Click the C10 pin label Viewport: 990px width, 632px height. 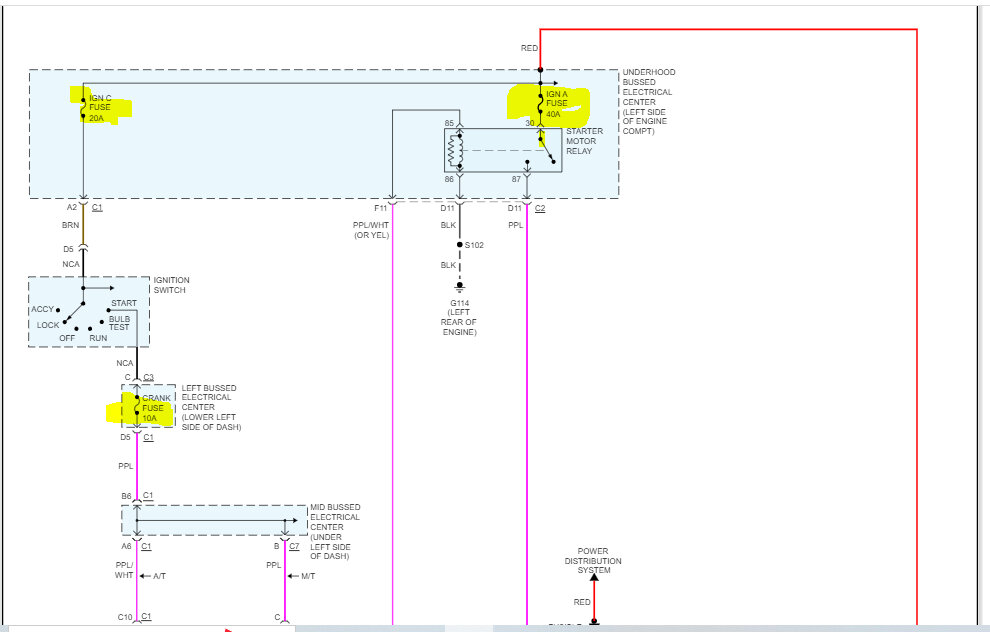[x=125, y=617]
